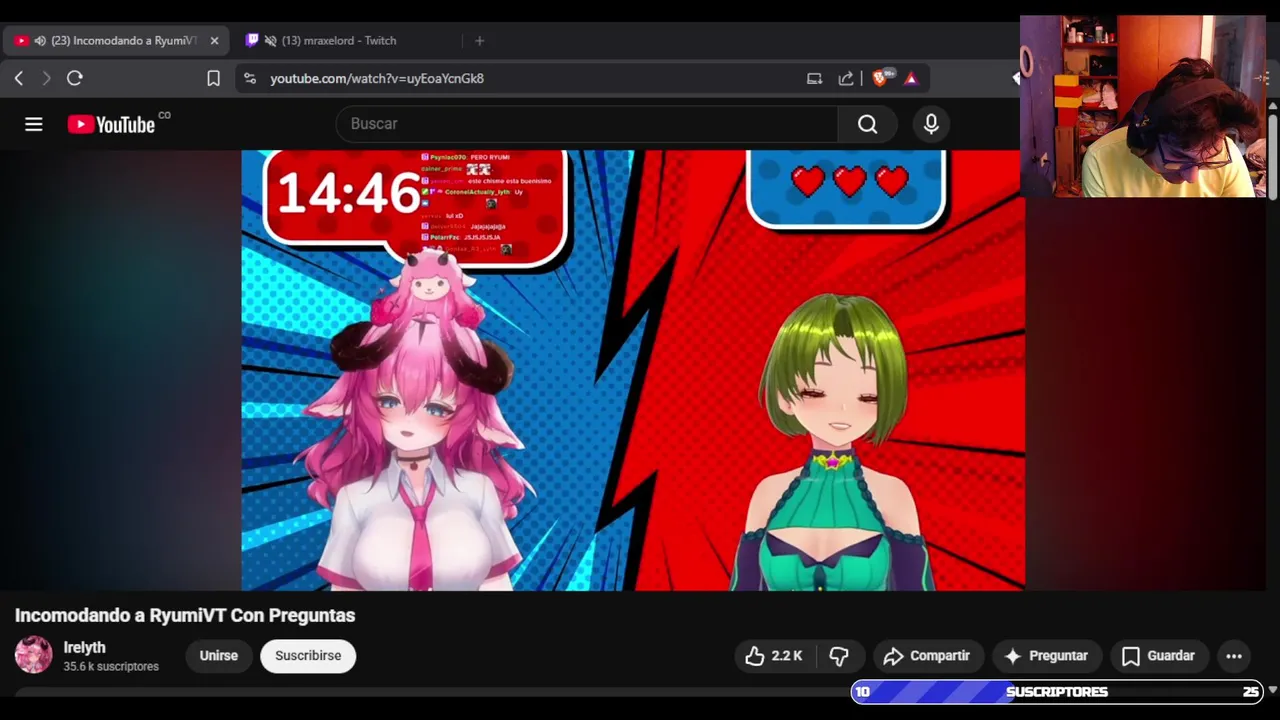The image size is (1280, 720).
Task: Save video with the Guardar button
Action: [x=1158, y=656]
